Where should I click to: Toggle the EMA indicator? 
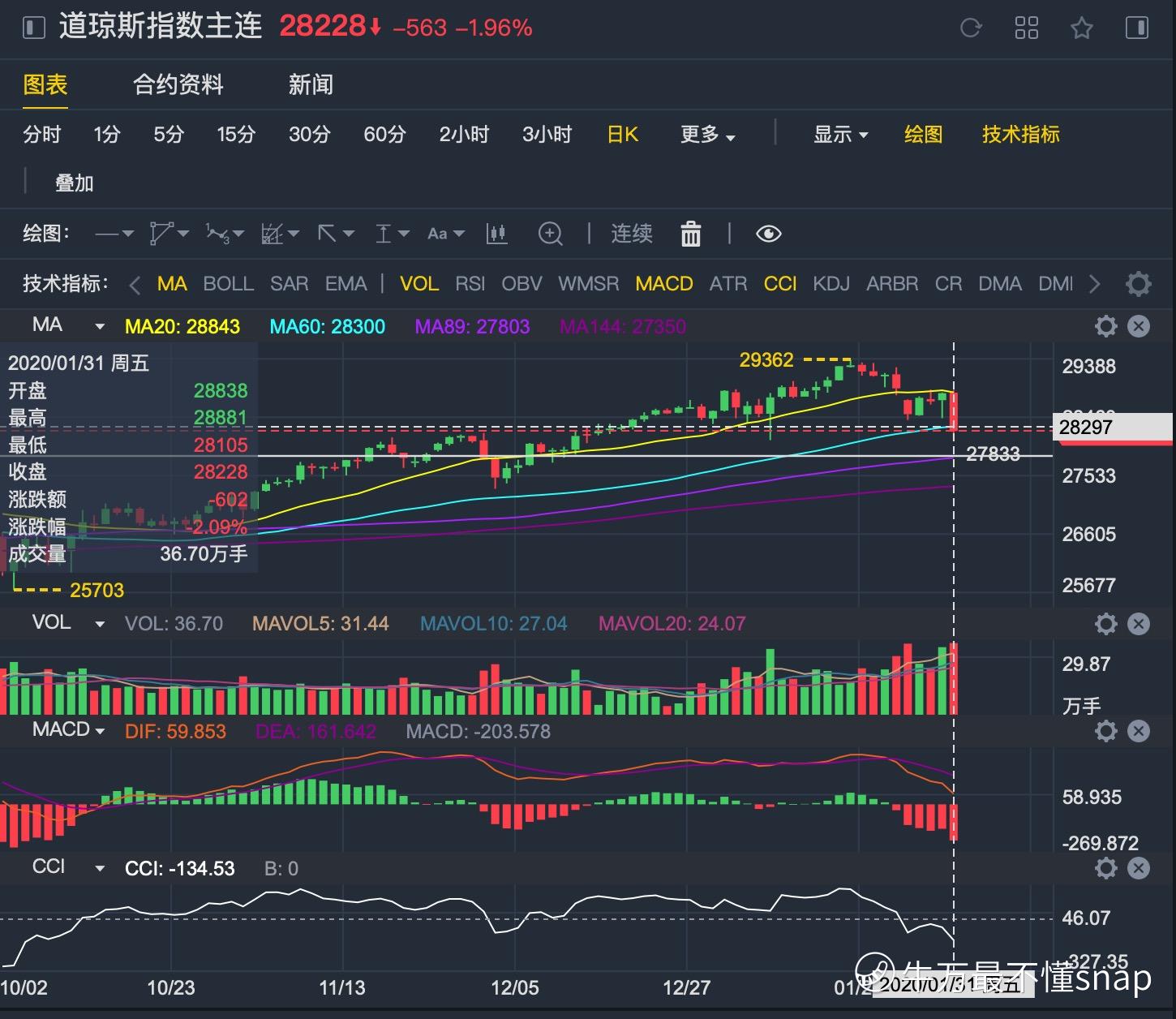coord(346,284)
